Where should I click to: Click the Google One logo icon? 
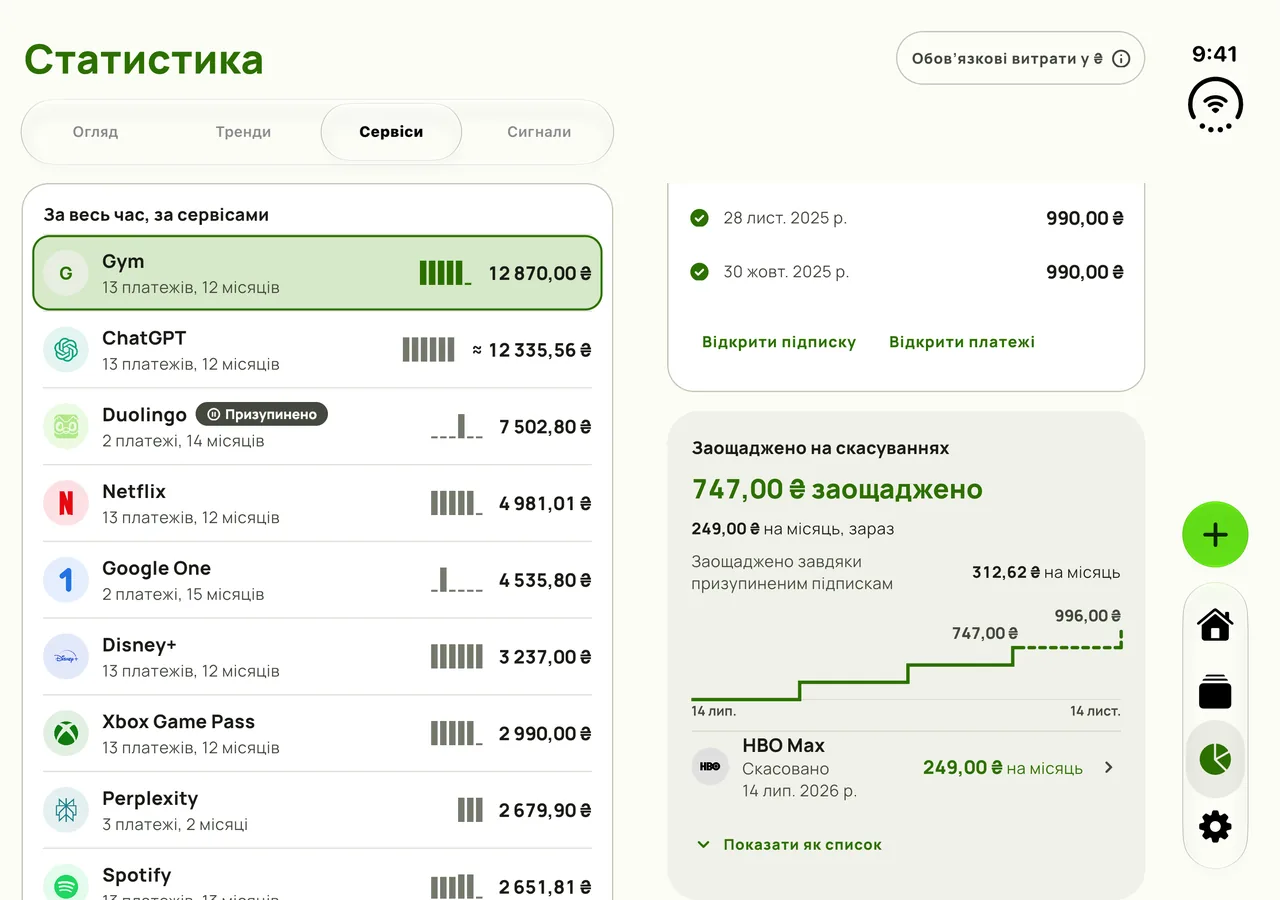coord(66,580)
